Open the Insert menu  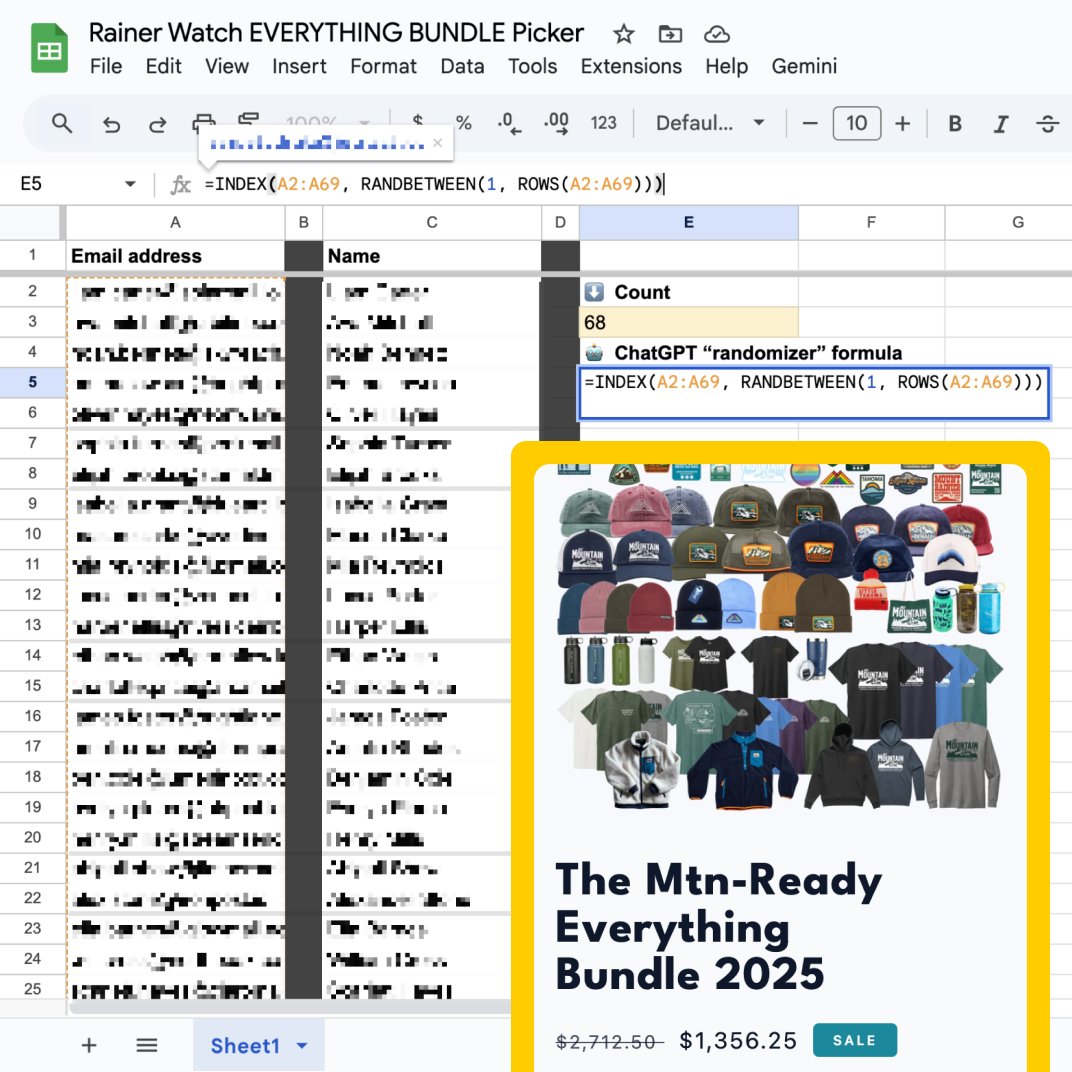pos(299,66)
